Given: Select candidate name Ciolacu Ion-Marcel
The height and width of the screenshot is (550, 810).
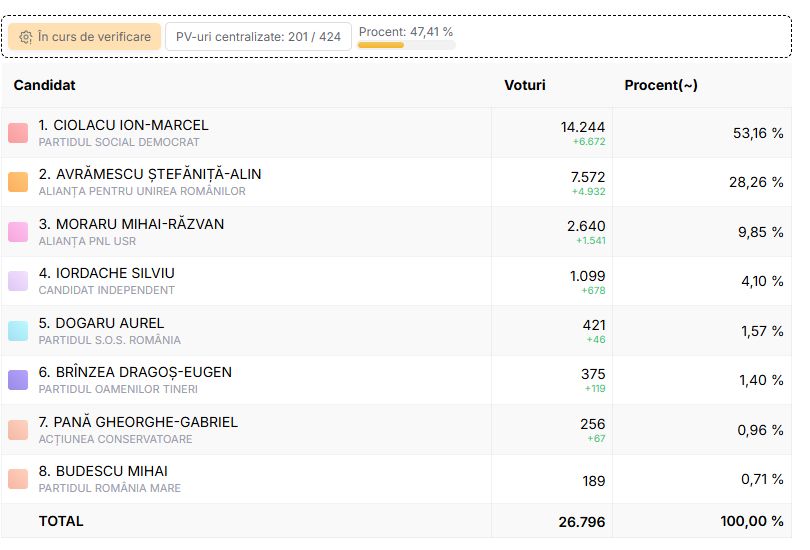Looking at the screenshot, I should (124, 125).
